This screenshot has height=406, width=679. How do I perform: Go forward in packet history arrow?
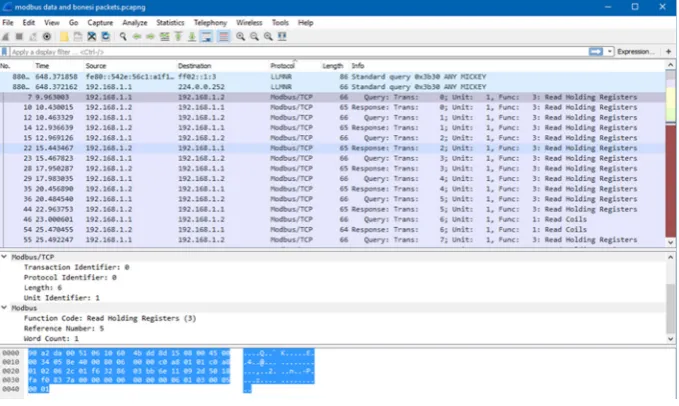pos(150,37)
